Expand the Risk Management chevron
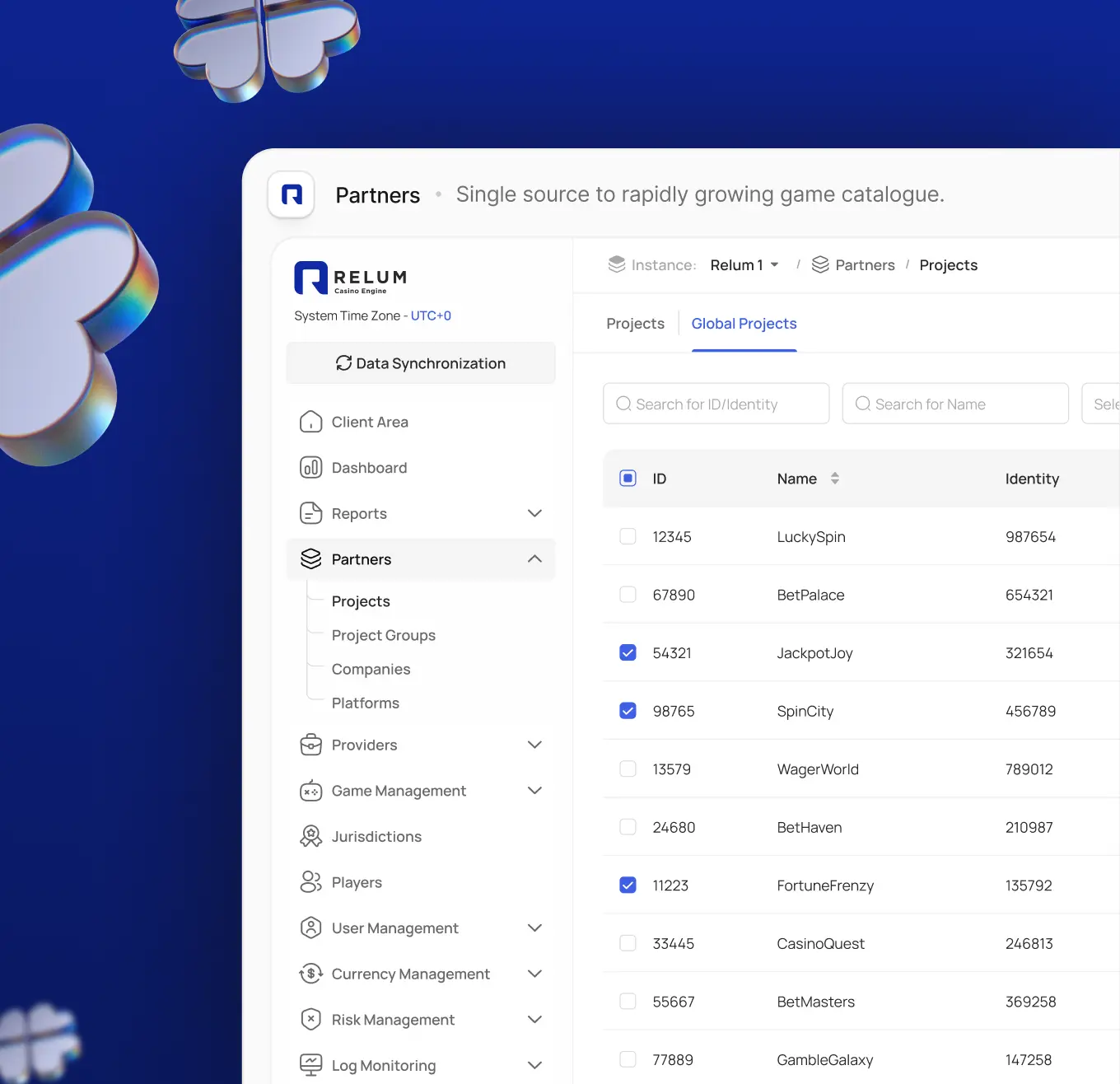1120x1084 pixels. pyautogui.click(x=534, y=1020)
